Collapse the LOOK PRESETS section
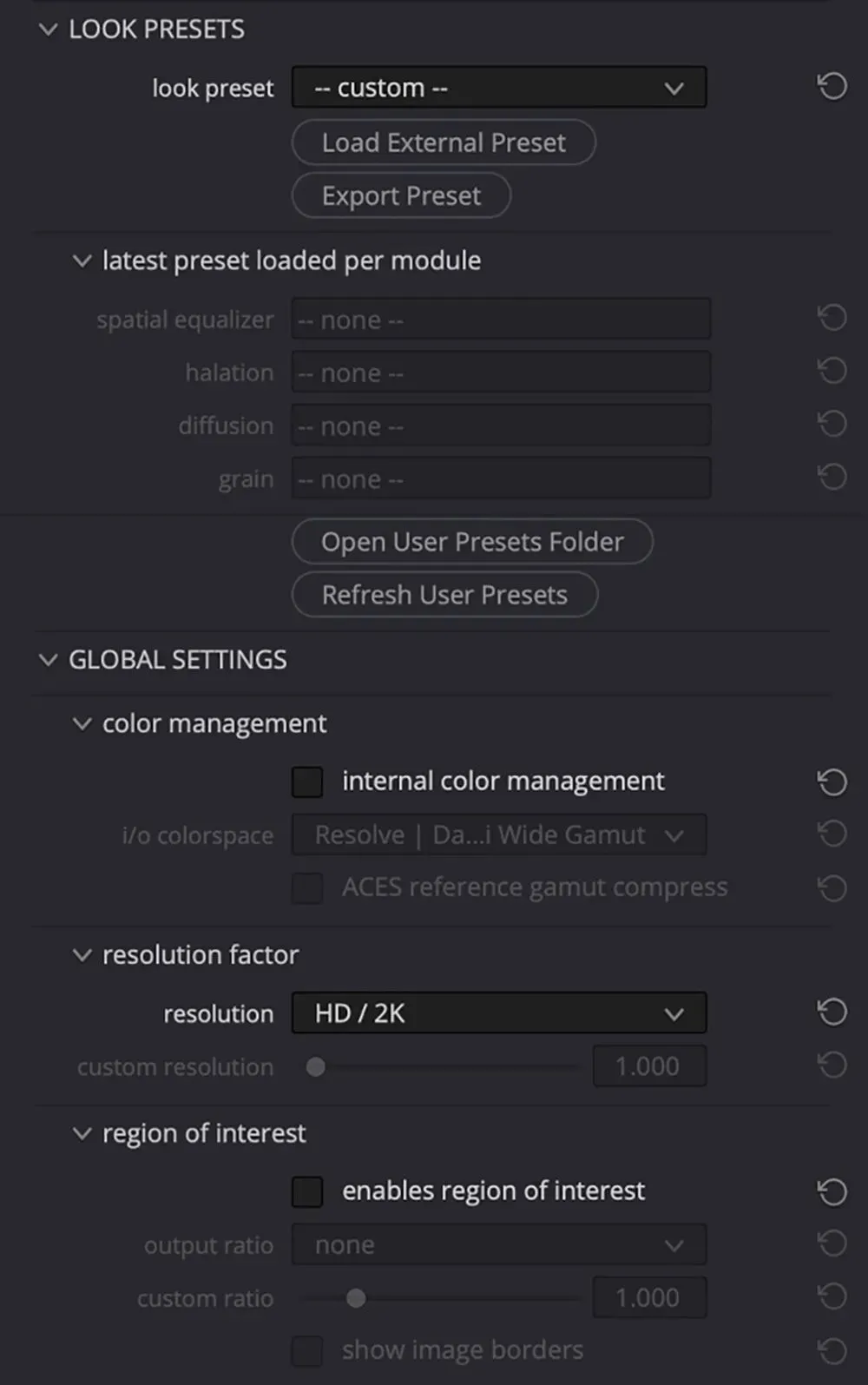 coord(49,30)
